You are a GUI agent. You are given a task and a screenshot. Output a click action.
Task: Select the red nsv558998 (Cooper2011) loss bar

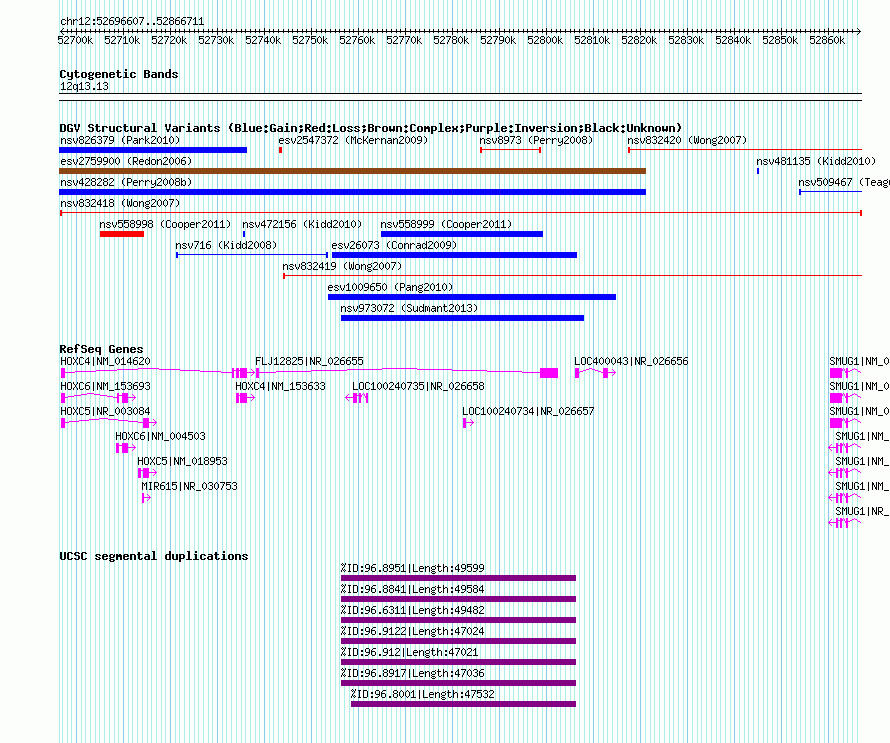(x=122, y=234)
